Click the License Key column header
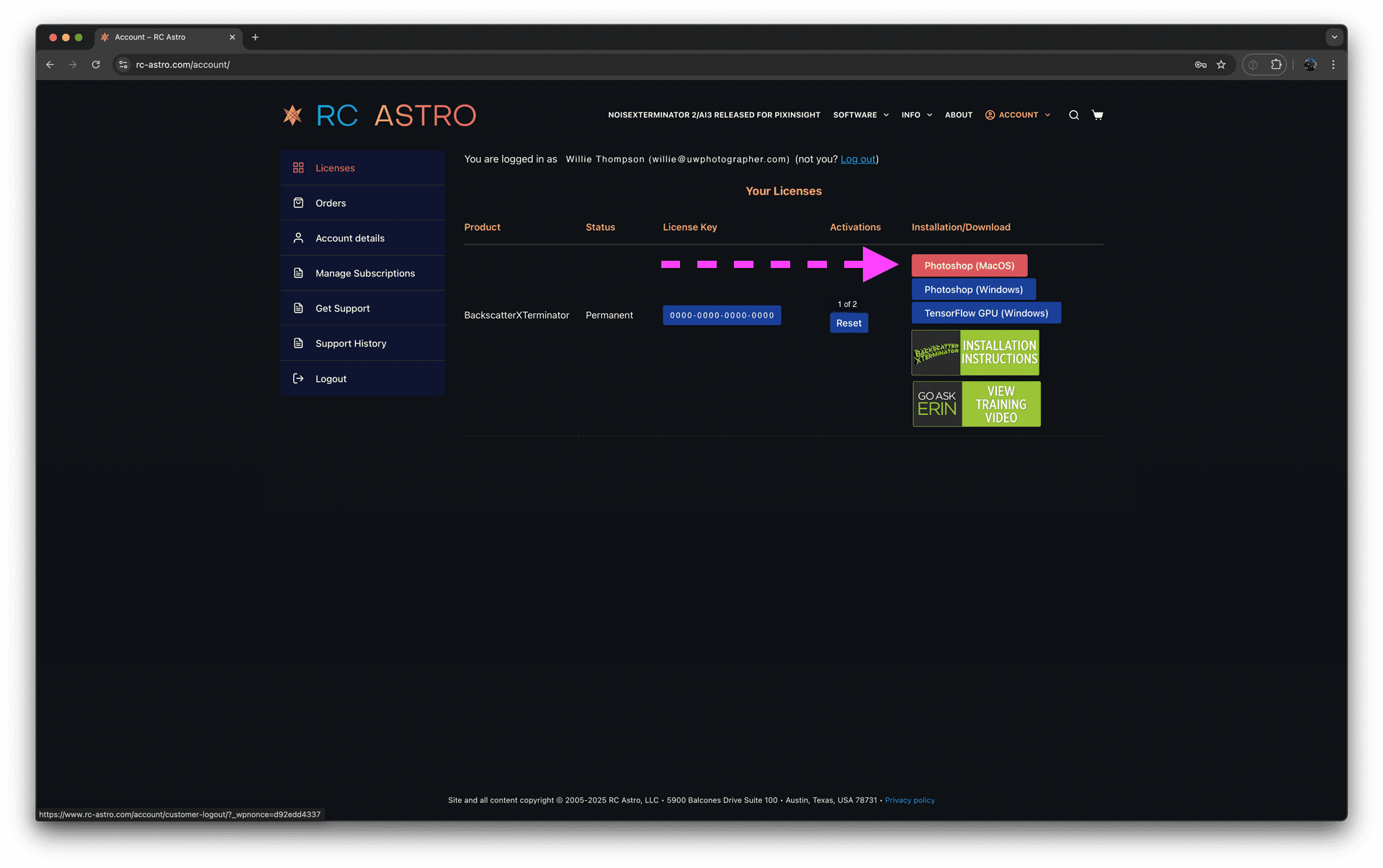 pyautogui.click(x=690, y=227)
